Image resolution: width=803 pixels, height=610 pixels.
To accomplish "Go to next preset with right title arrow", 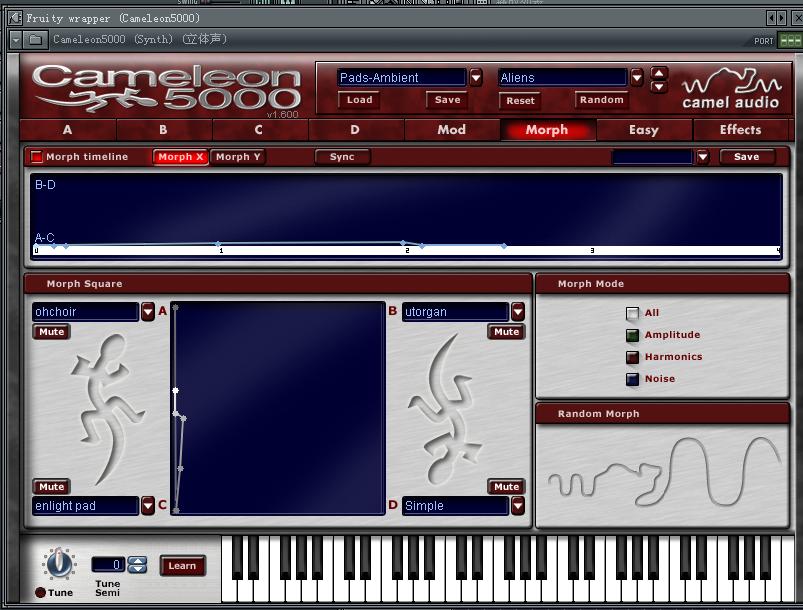I will click(781, 18).
